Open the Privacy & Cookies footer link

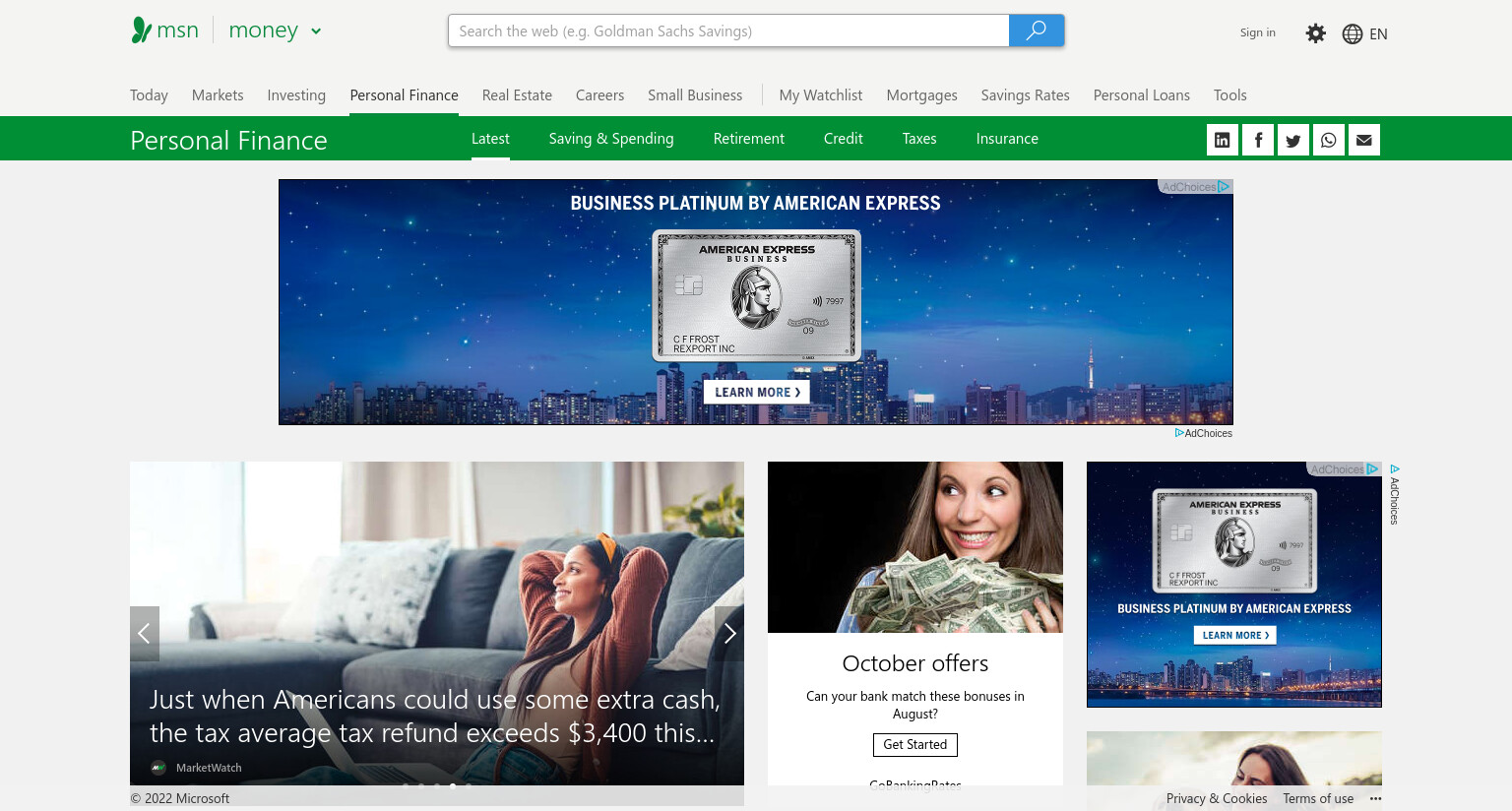pyautogui.click(x=1217, y=798)
